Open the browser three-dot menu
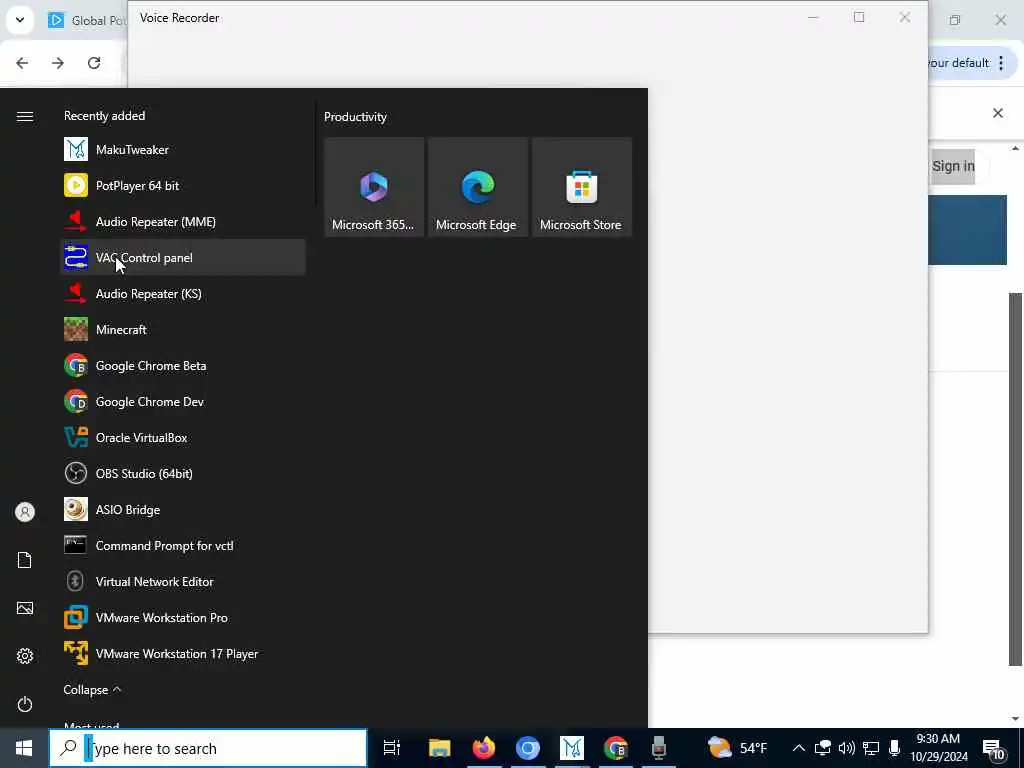Image resolution: width=1024 pixels, height=768 pixels. tap(1001, 63)
